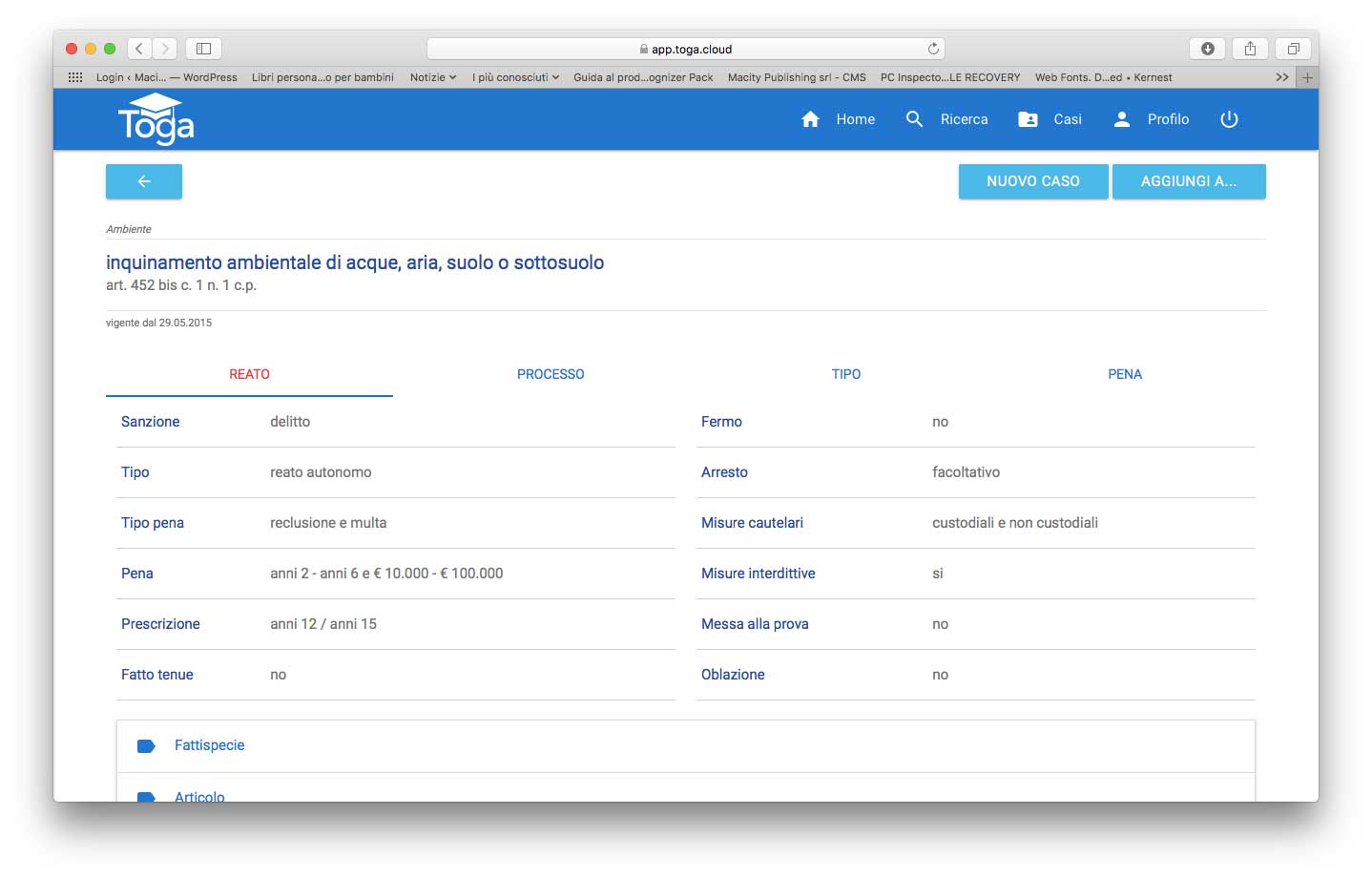Open the Ricerca navigation link
The image size is (1372, 878).
pyautogui.click(x=964, y=119)
